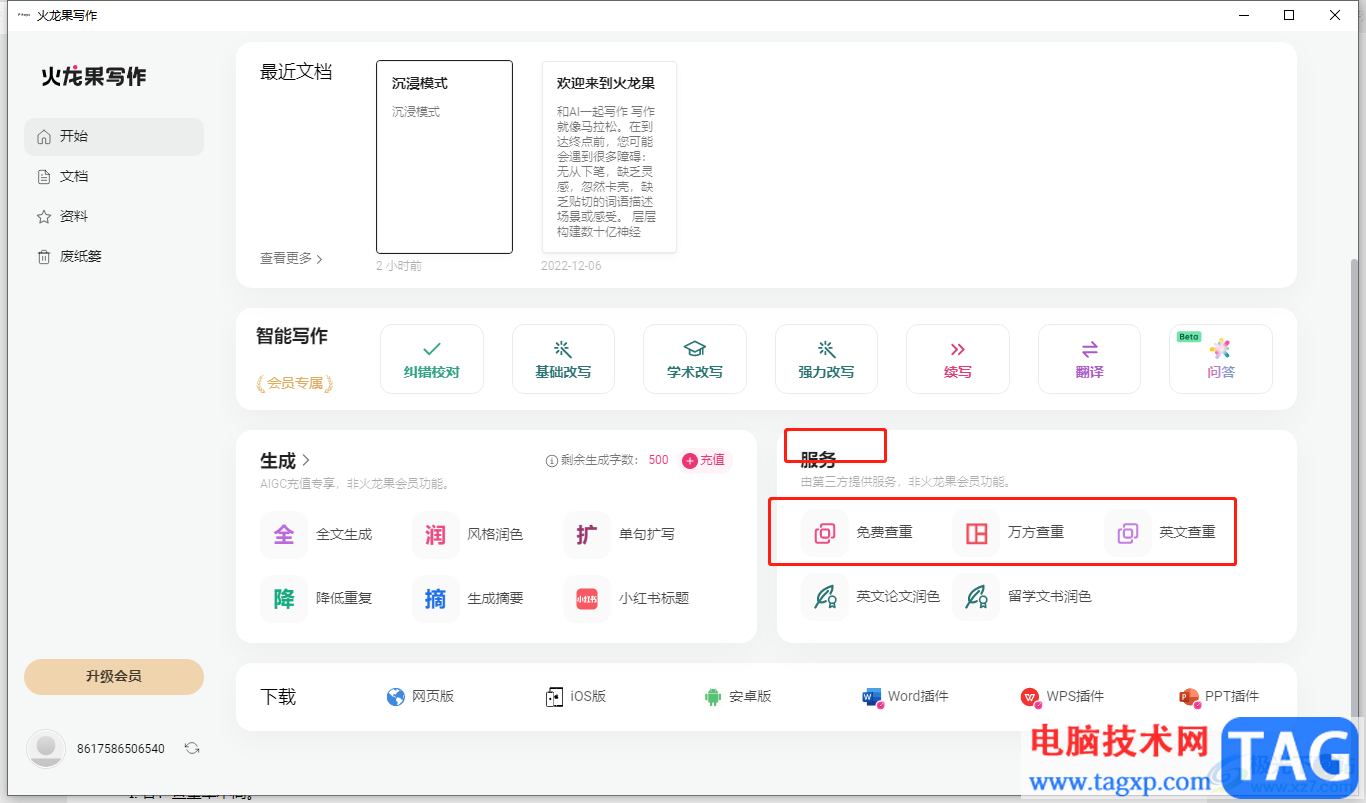The image size is (1366, 803).
Task: Click the 留学文书润色 pen icon
Action: (x=976, y=597)
